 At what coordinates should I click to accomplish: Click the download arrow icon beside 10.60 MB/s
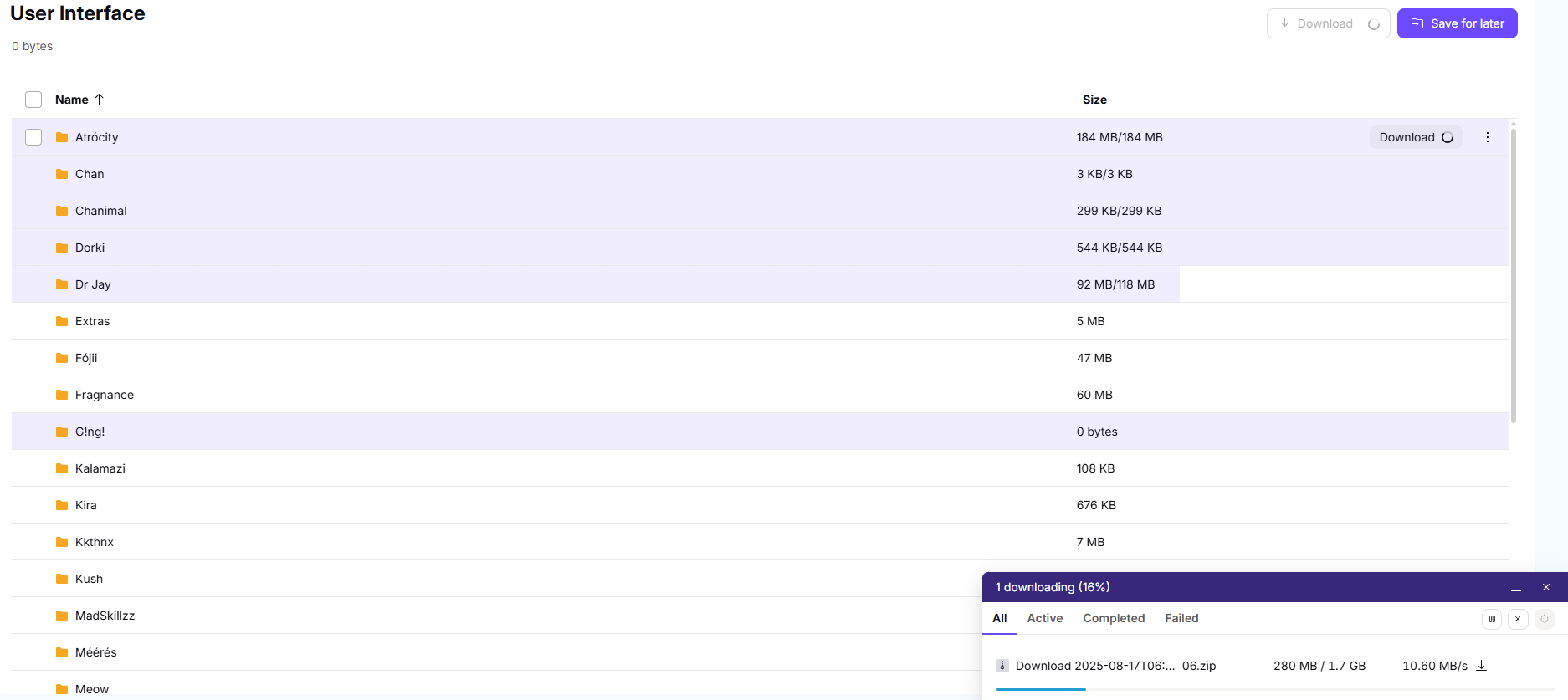(x=1481, y=666)
